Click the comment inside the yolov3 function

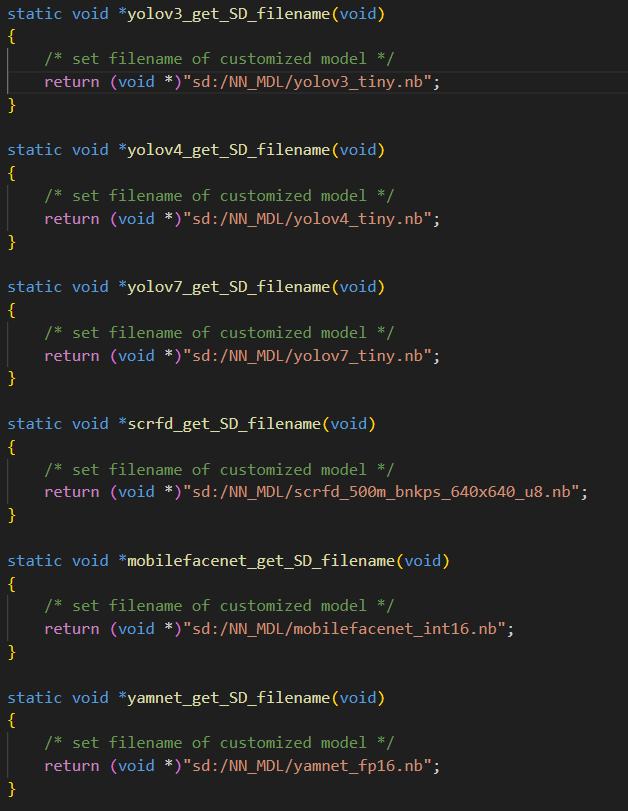point(219,59)
